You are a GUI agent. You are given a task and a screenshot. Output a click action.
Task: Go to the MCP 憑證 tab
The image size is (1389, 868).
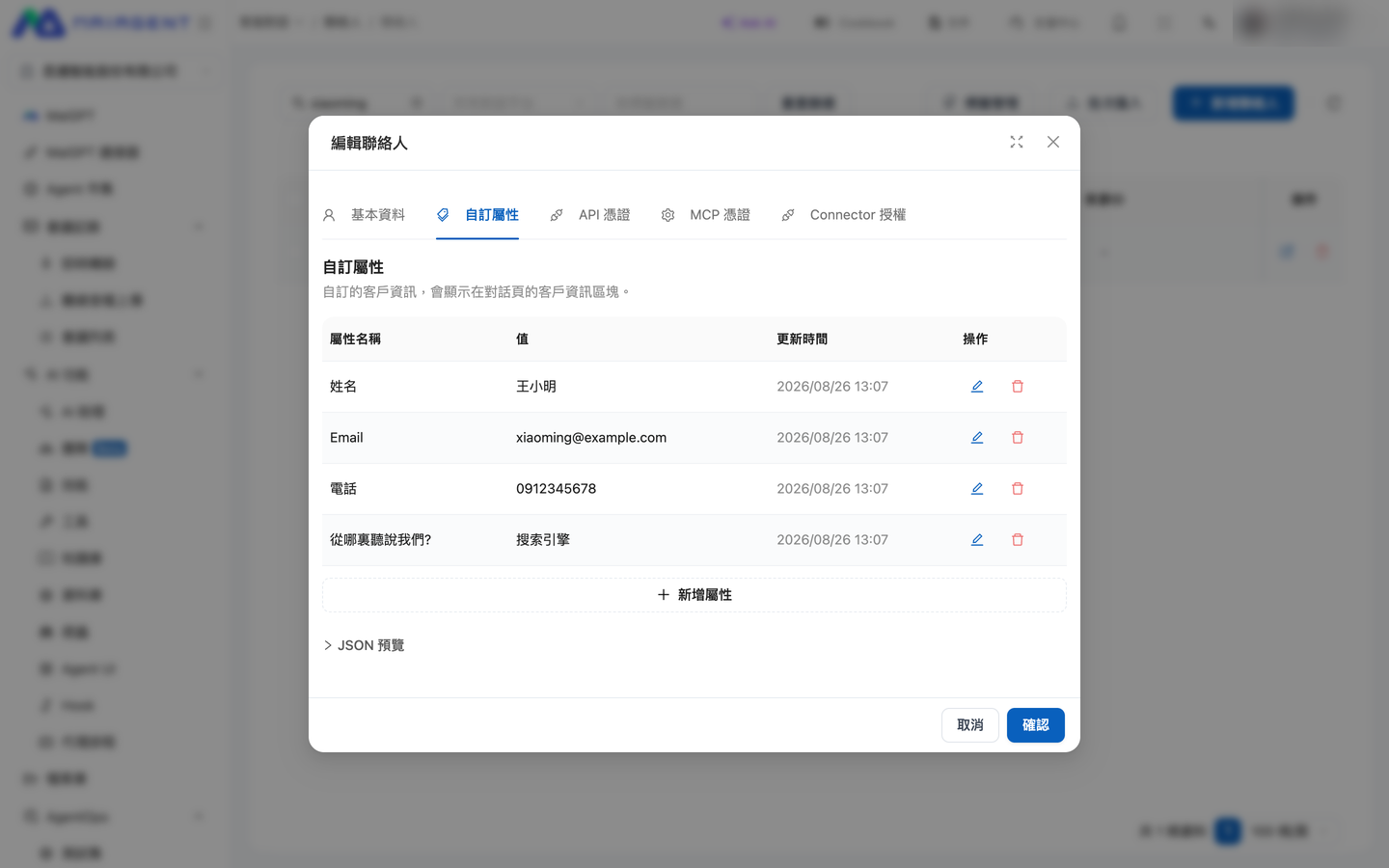click(x=705, y=215)
